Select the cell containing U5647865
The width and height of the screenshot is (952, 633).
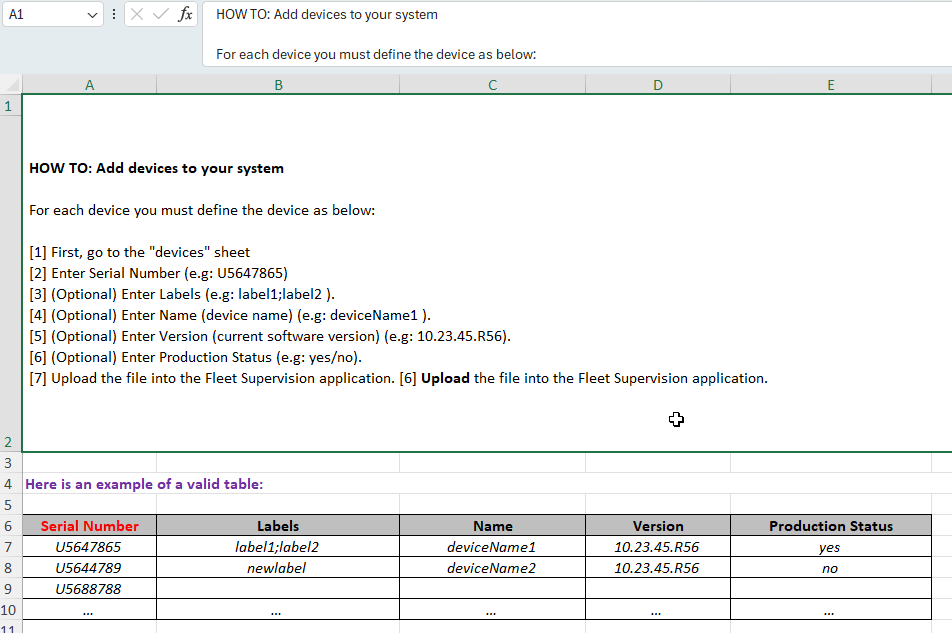[x=89, y=547]
